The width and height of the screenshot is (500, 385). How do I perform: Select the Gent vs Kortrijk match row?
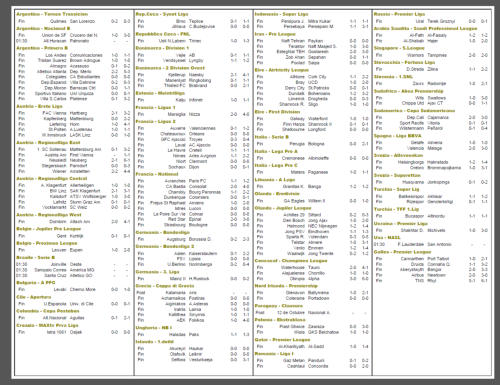point(74,236)
